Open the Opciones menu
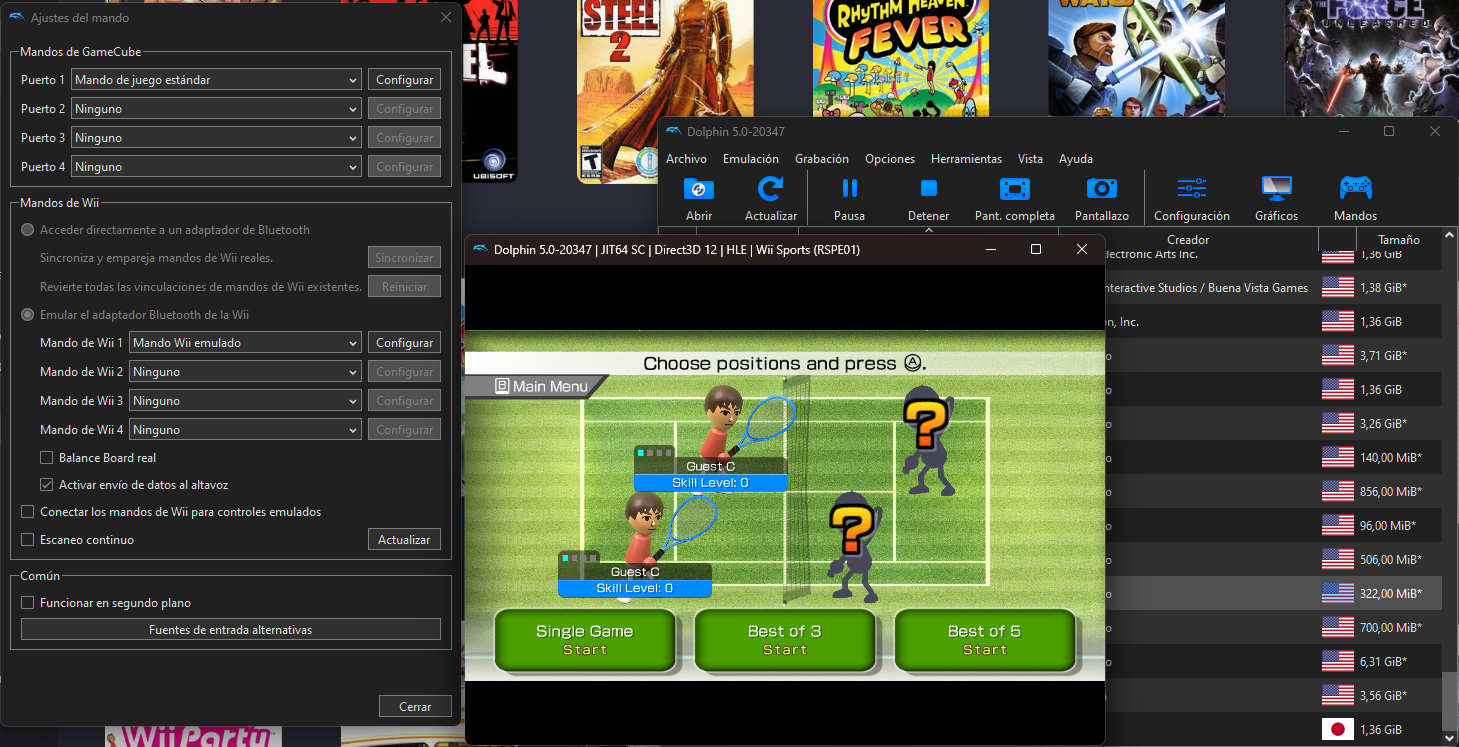 pos(890,159)
